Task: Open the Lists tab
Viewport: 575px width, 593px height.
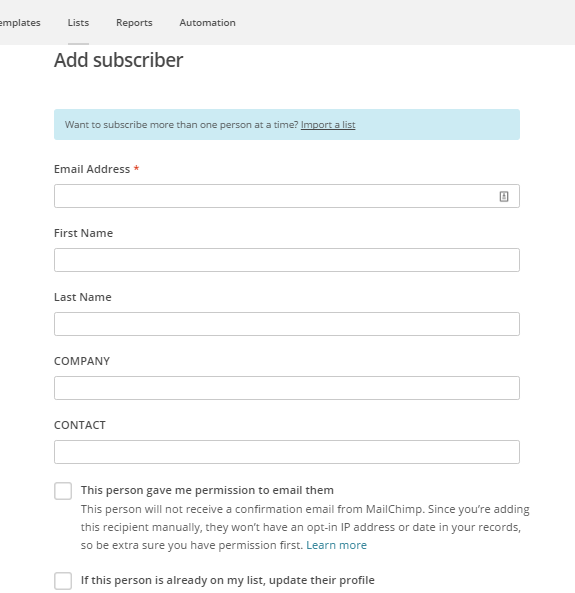Action: pyautogui.click(x=78, y=23)
